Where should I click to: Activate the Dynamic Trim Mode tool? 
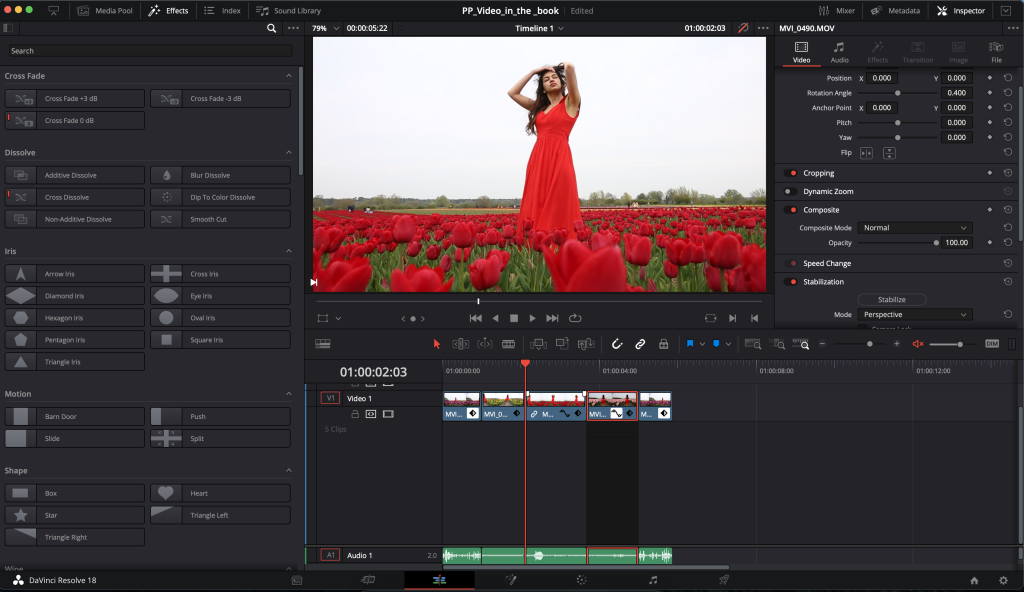coord(485,344)
